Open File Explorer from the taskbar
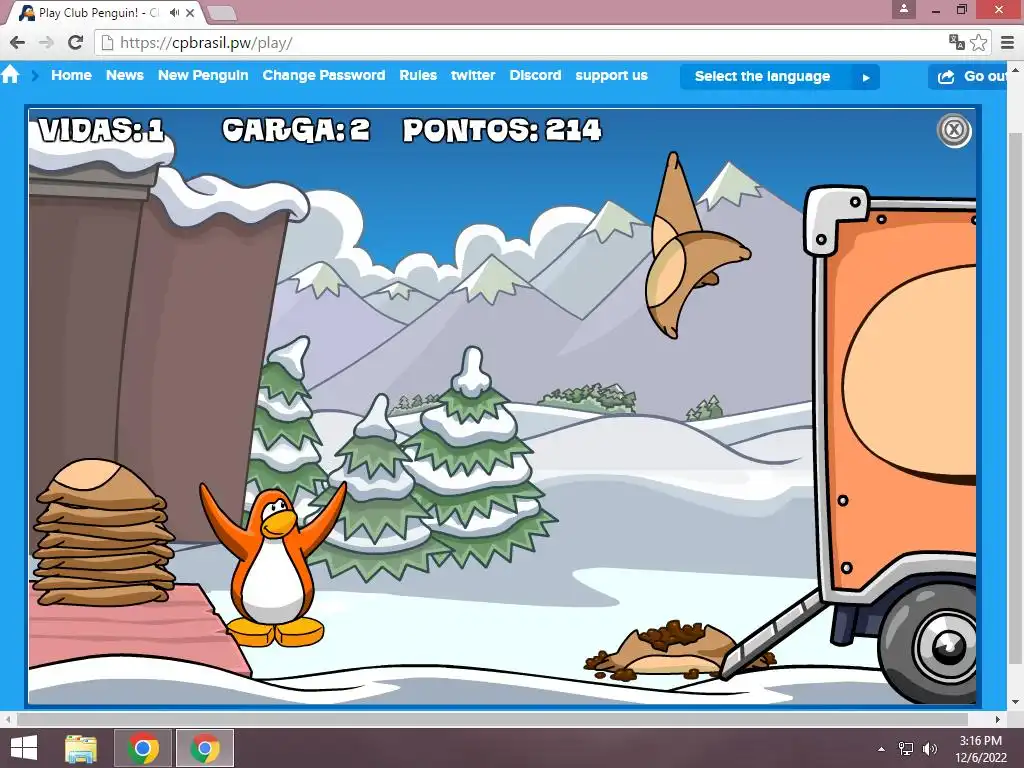The height and width of the screenshot is (768, 1024). [82, 748]
